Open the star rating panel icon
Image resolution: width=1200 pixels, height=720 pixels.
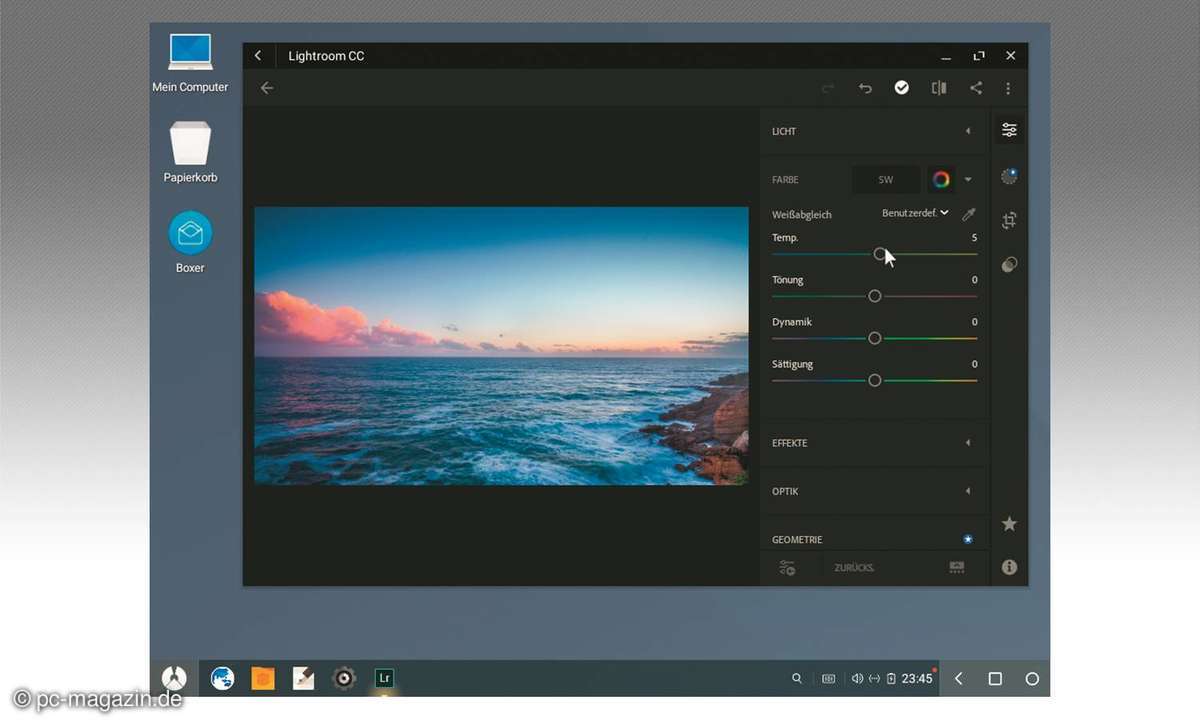pyautogui.click(x=1009, y=523)
